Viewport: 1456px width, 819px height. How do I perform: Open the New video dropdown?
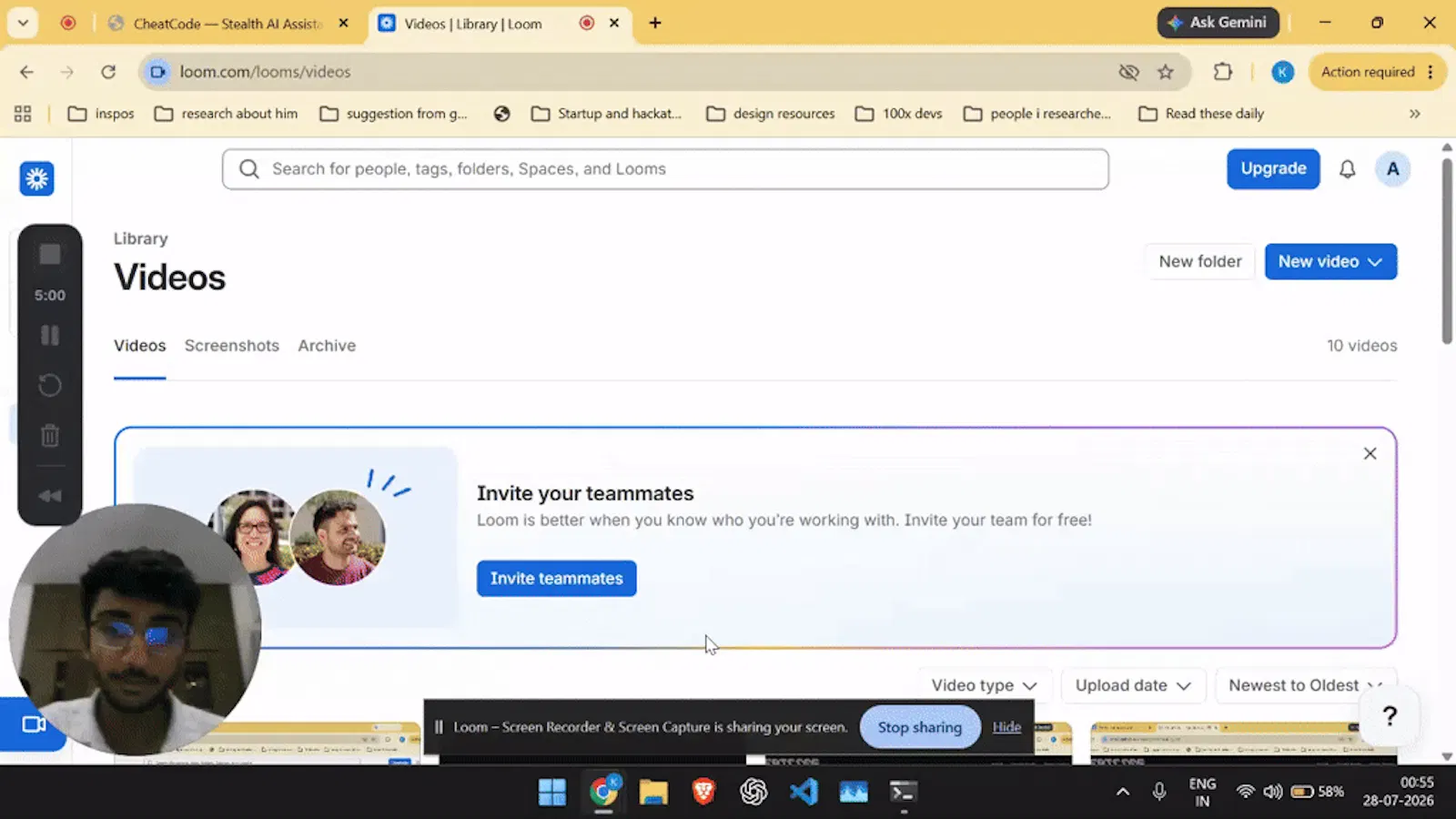(x=1330, y=262)
